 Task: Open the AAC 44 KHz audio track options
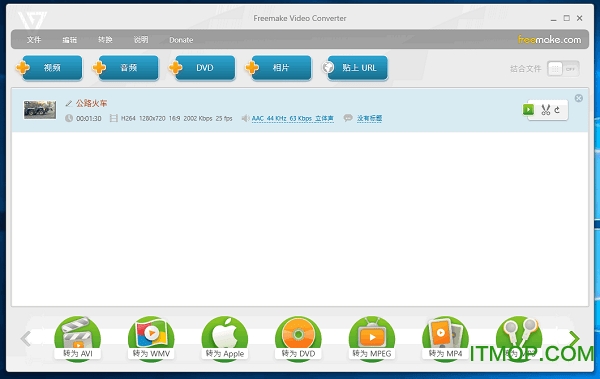pyautogui.click(x=292, y=119)
